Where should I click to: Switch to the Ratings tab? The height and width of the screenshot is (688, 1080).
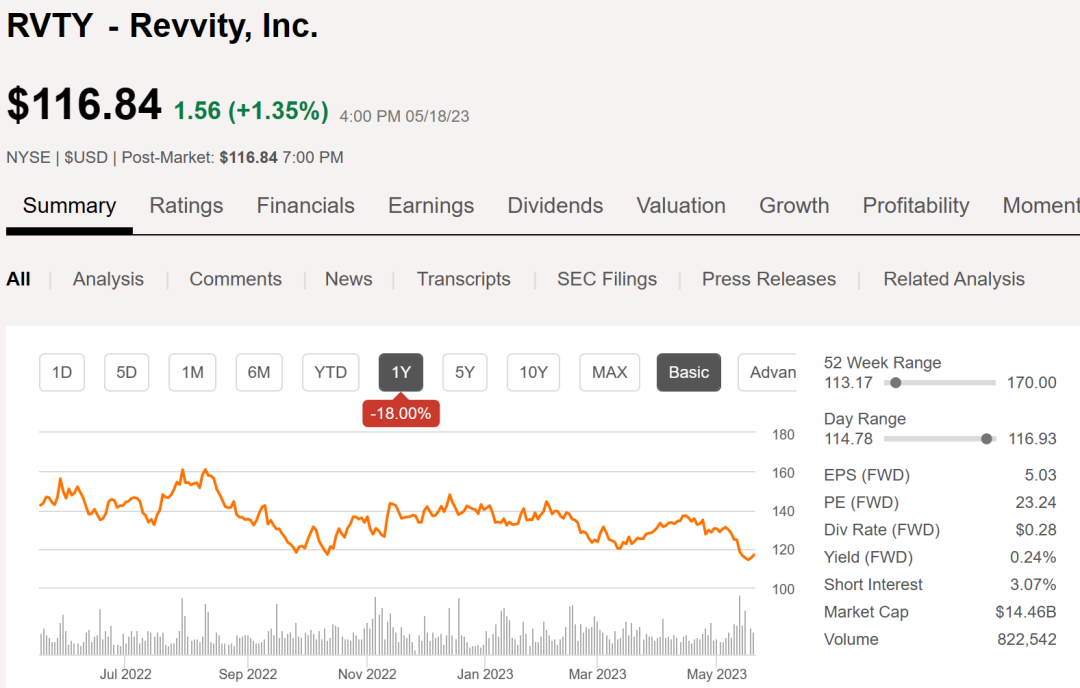[186, 206]
